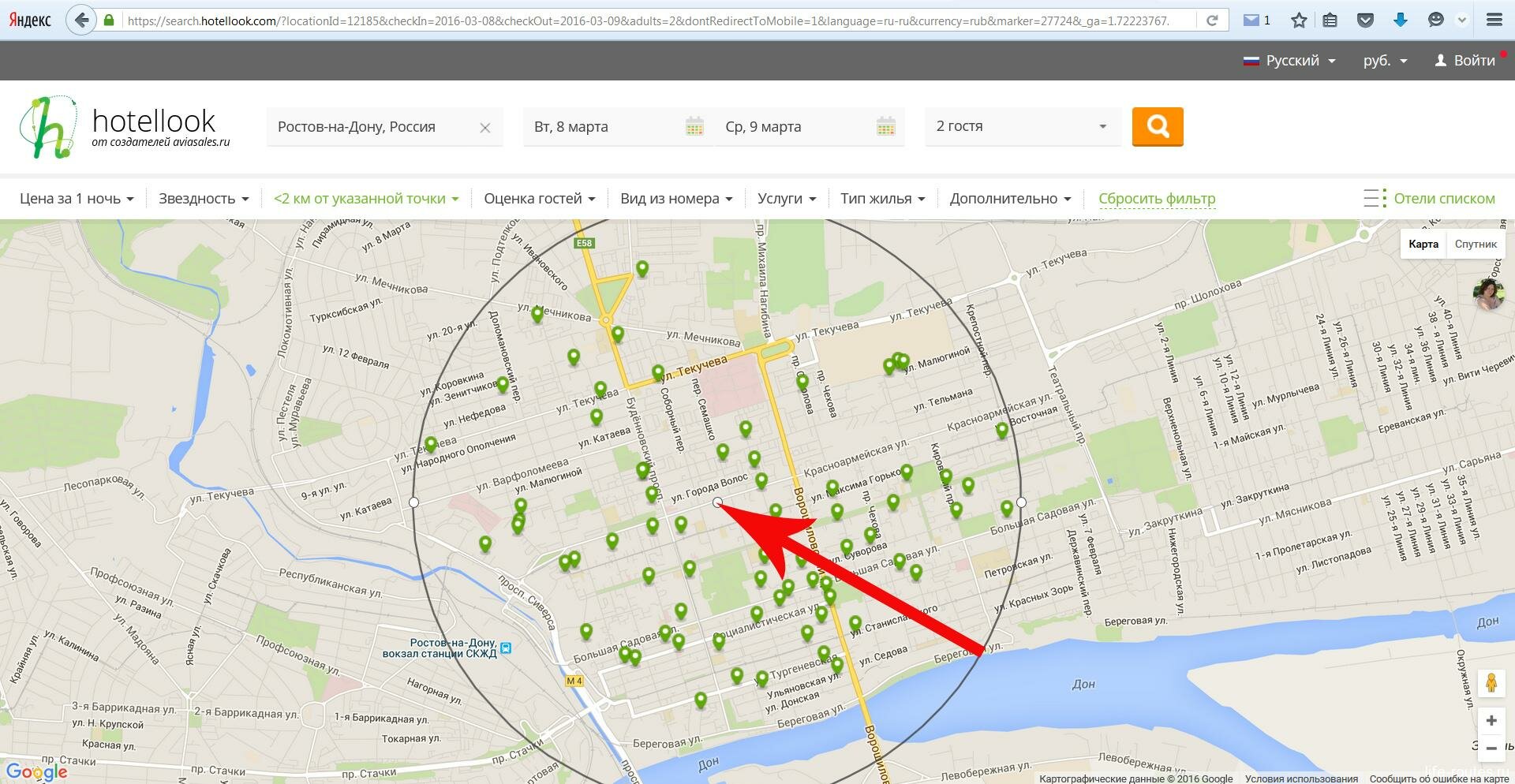Open the Тип жилья filter menu
The height and width of the screenshot is (784, 1515).
882,199
